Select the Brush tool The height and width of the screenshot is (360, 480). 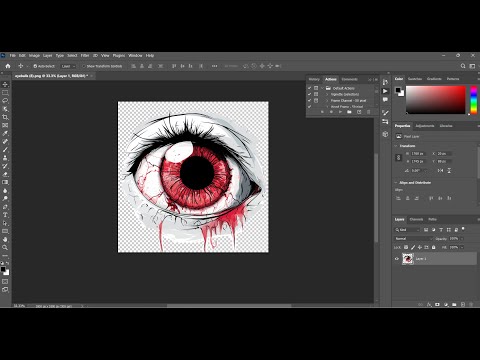5,150
